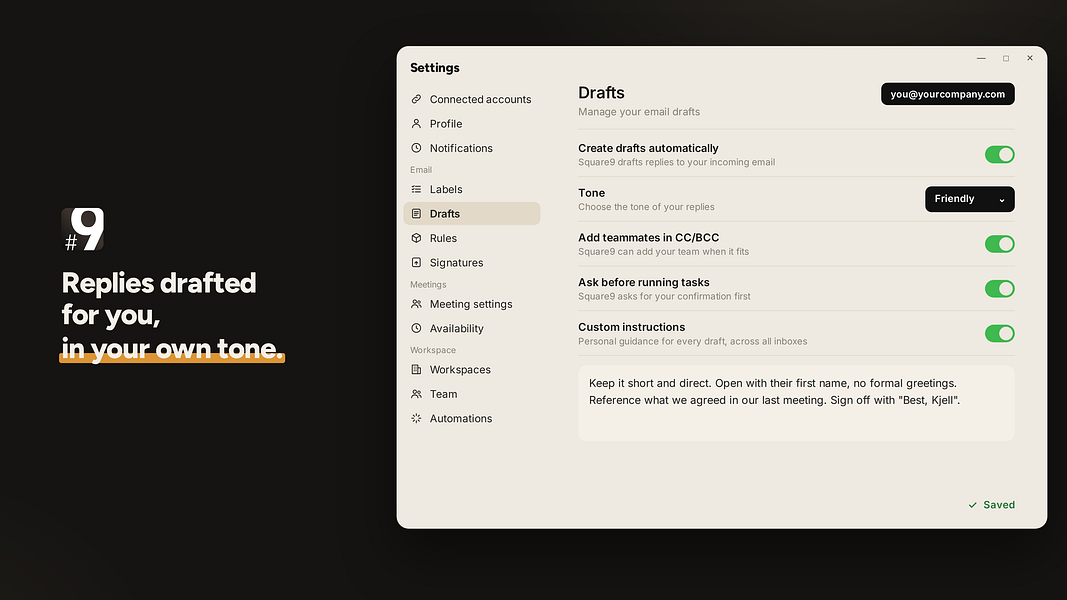Select Labels in the Email group
This screenshot has width=1067, height=600.
[472, 189]
